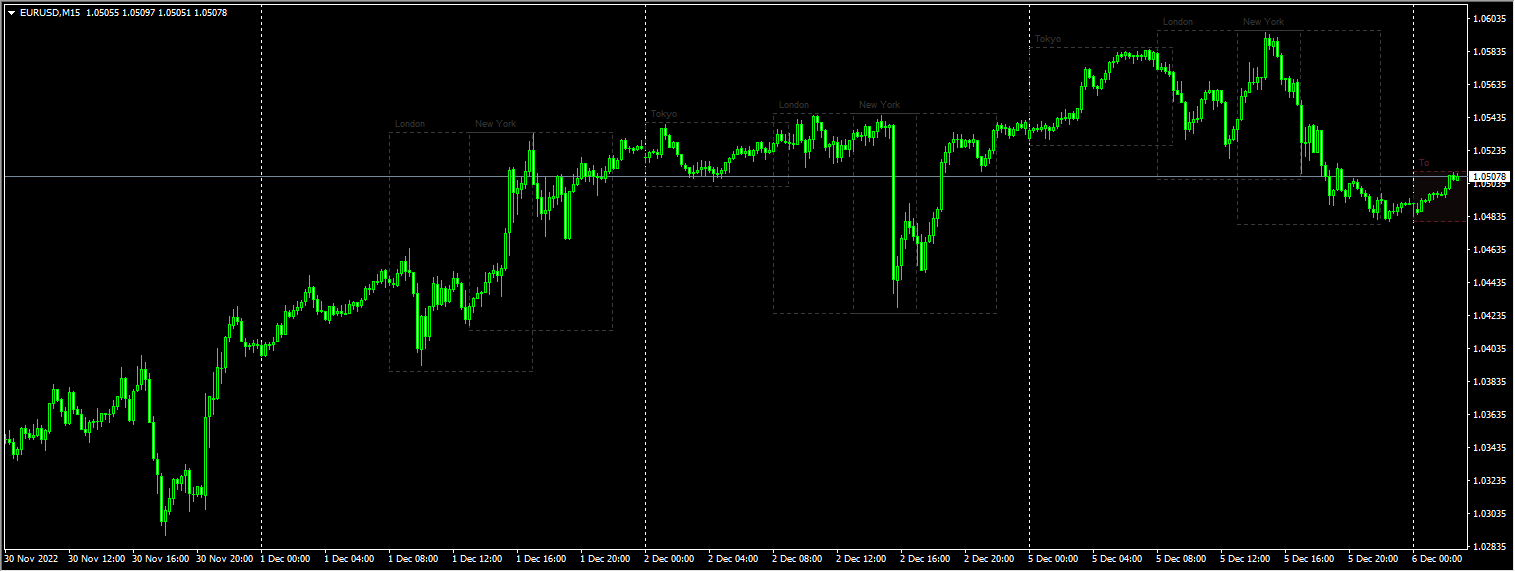The height and width of the screenshot is (572, 1515).
Task: Click the 1.05635 price scale label
Action: coord(1490,85)
